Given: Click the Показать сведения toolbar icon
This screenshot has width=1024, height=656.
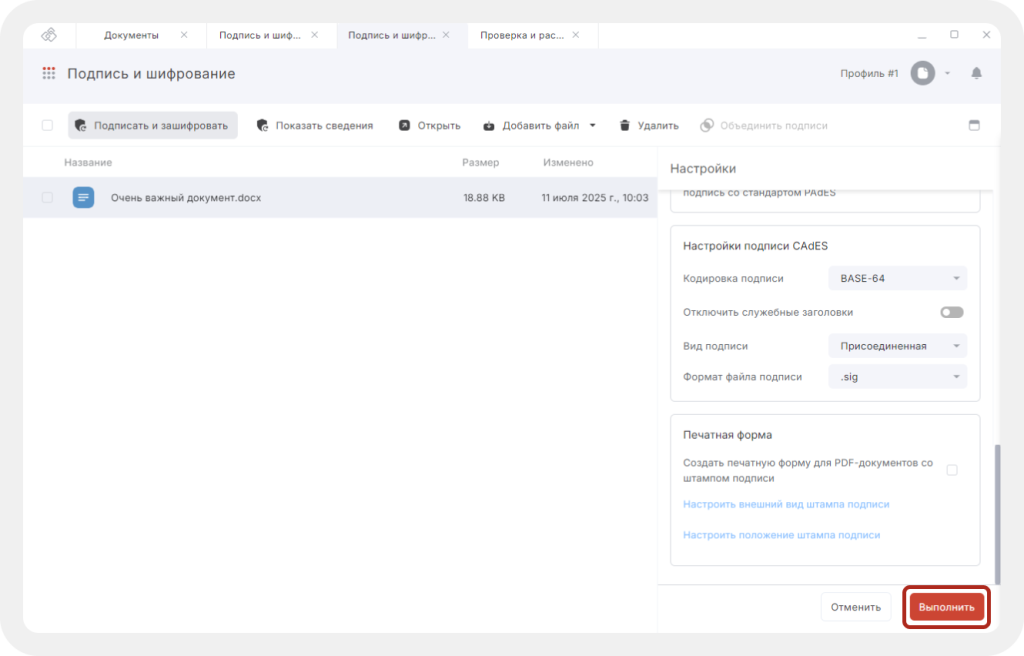Looking at the screenshot, I should pyautogui.click(x=263, y=126).
